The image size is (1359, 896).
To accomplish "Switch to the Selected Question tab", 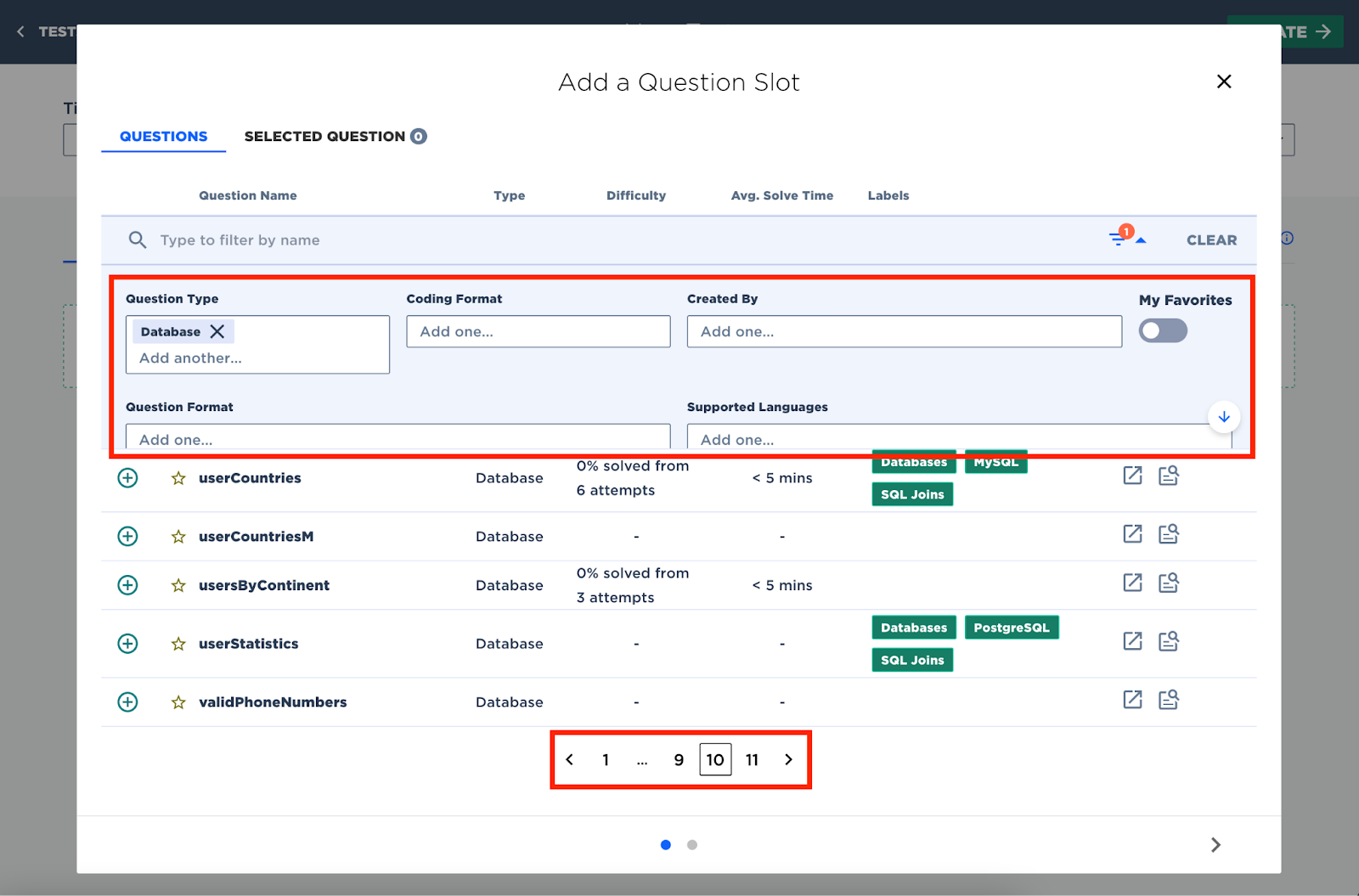I will (336, 137).
